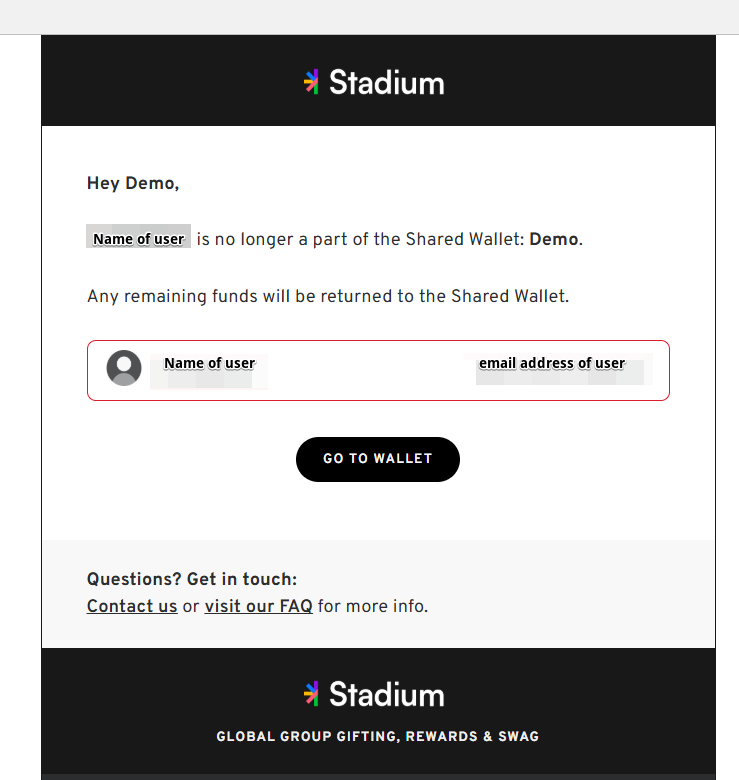Image resolution: width=739 pixels, height=780 pixels.
Task: Click the Questions? Get in touch heading
Action: point(192,579)
